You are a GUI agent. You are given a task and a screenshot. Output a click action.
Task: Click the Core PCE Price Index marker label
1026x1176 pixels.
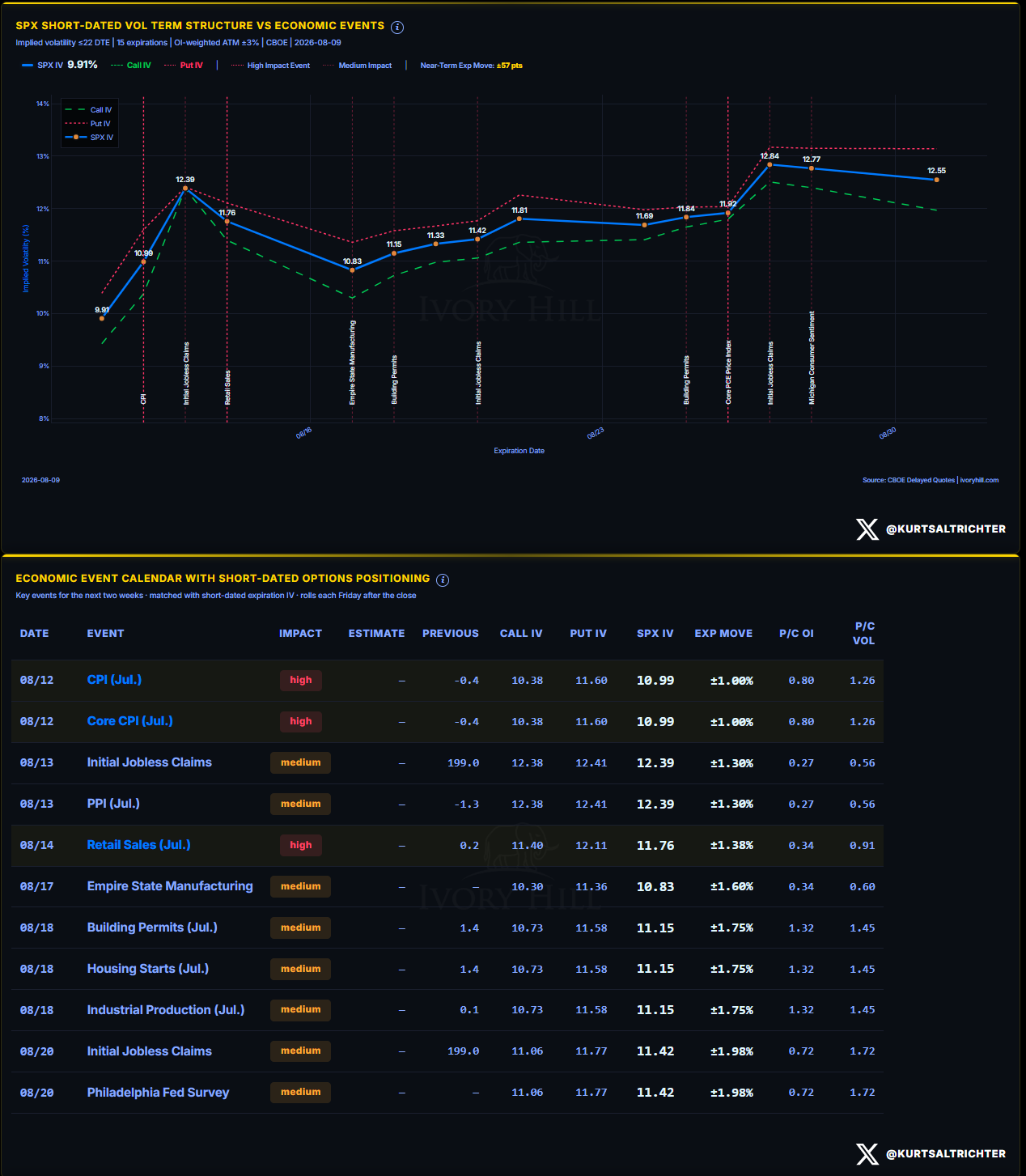(728, 372)
